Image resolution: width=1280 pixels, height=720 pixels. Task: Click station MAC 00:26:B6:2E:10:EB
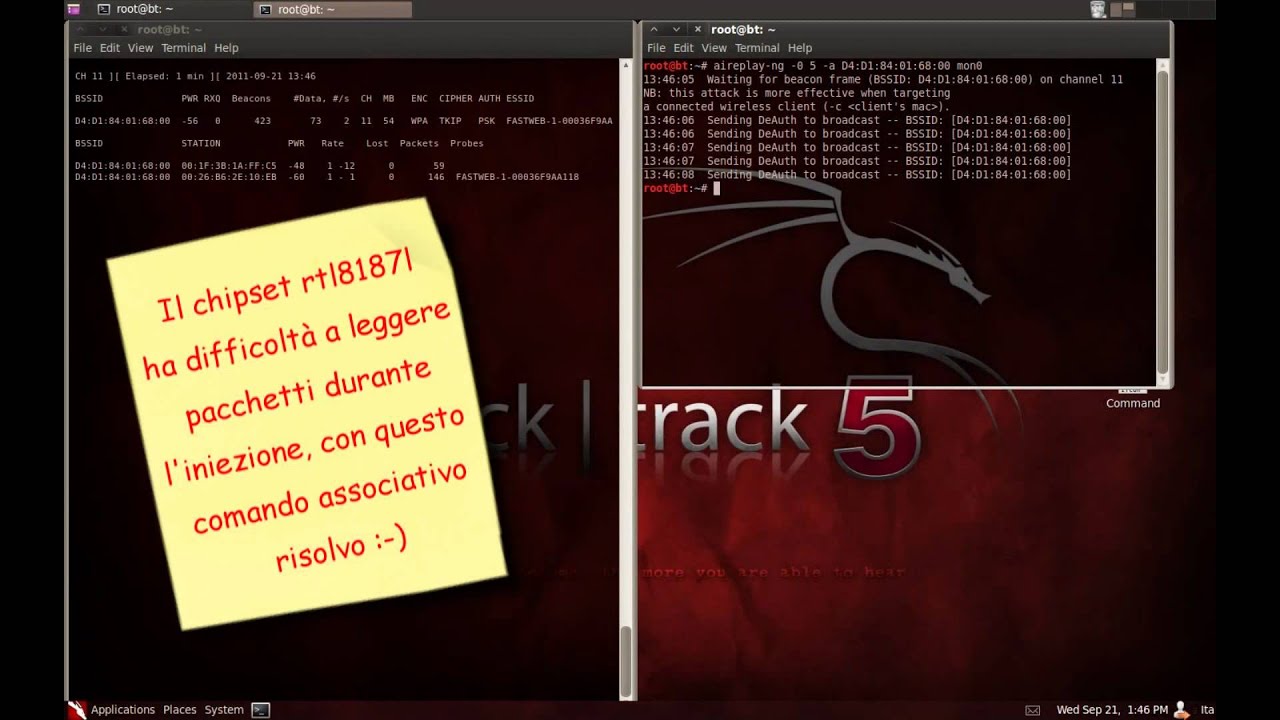pyautogui.click(x=229, y=177)
